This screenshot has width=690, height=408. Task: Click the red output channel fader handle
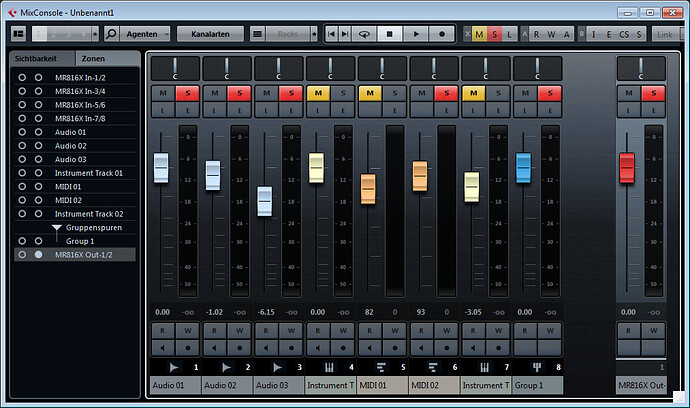pos(627,168)
